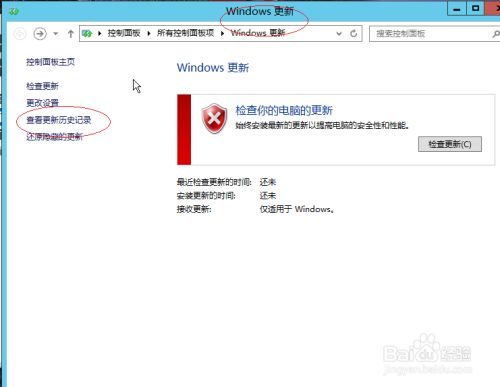Click the 最近检查更新的时间 label
Viewport: 500px width, 387px height.
coord(214,182)
